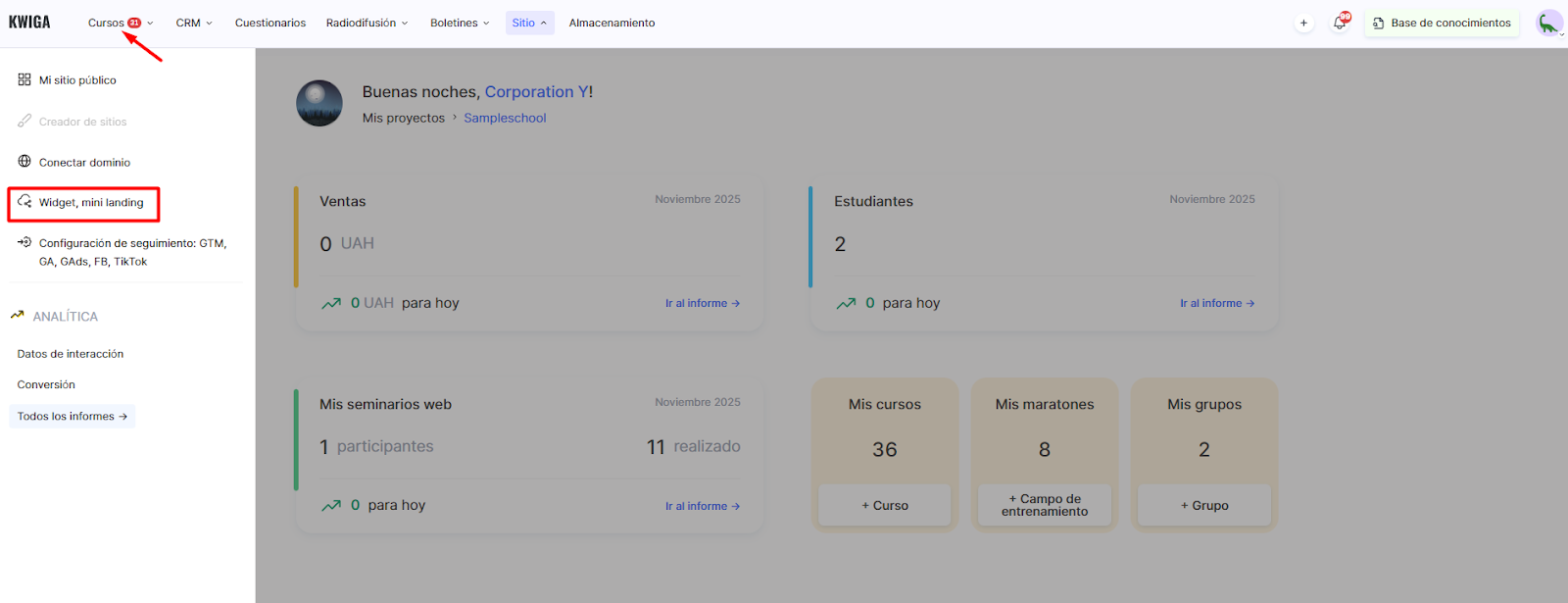Click the Mi sitio público grid icon
The height and width of the screenshot is (603, 1568).
click(24, 79)
